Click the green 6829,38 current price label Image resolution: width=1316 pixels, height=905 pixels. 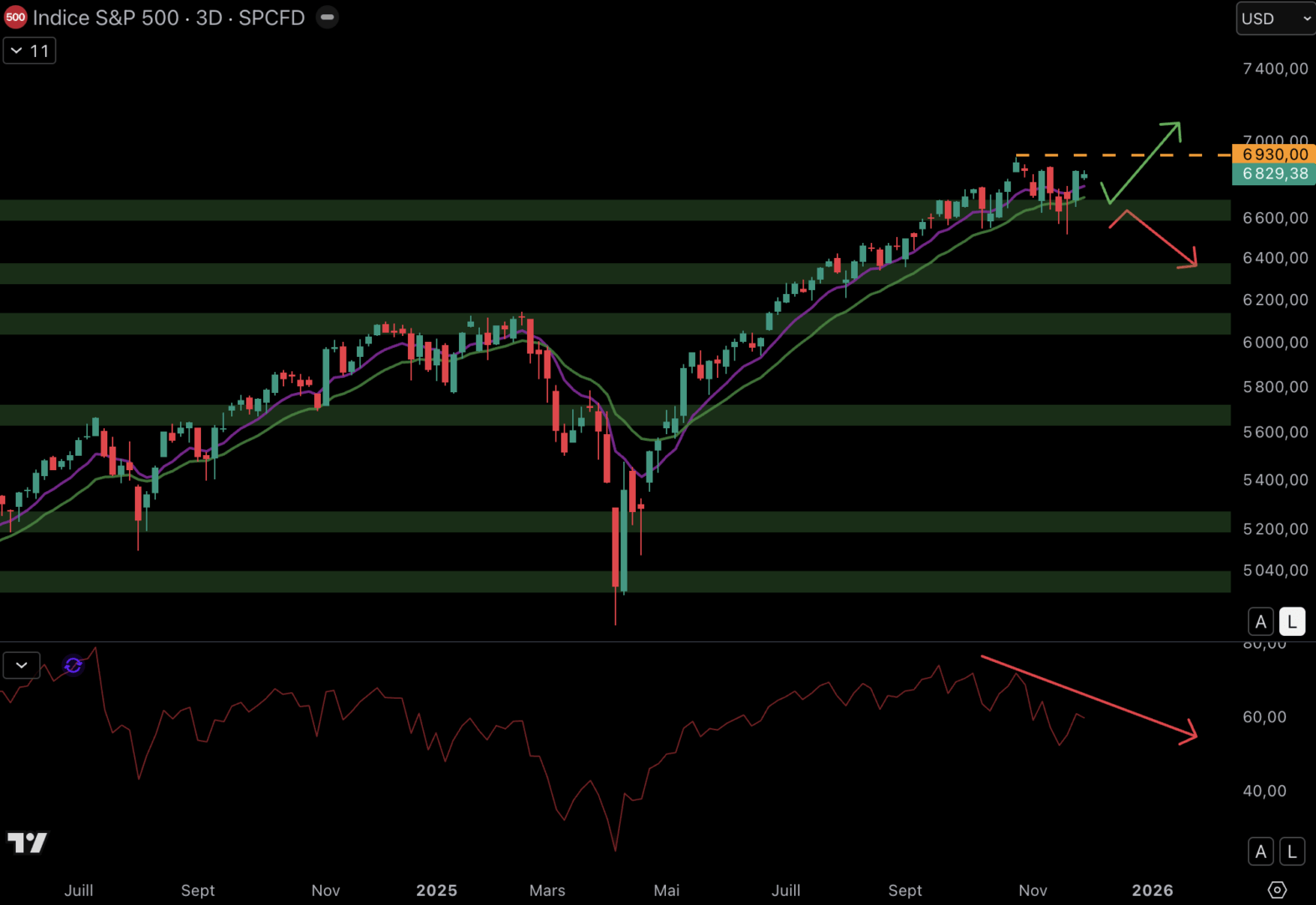(x=1274, y=173)
